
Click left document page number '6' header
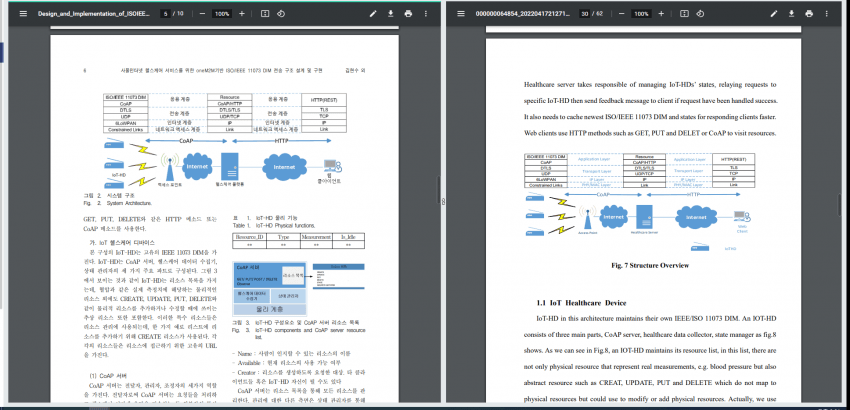[85, 71]
